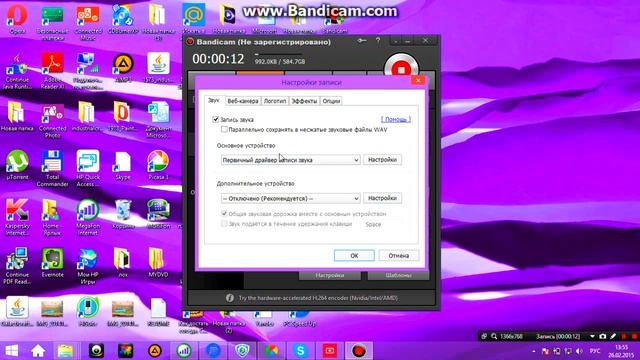Select the AIMP3 desktop shortcut
The width and height of the screenshot is (640, 360).
(x=123, y=68)
